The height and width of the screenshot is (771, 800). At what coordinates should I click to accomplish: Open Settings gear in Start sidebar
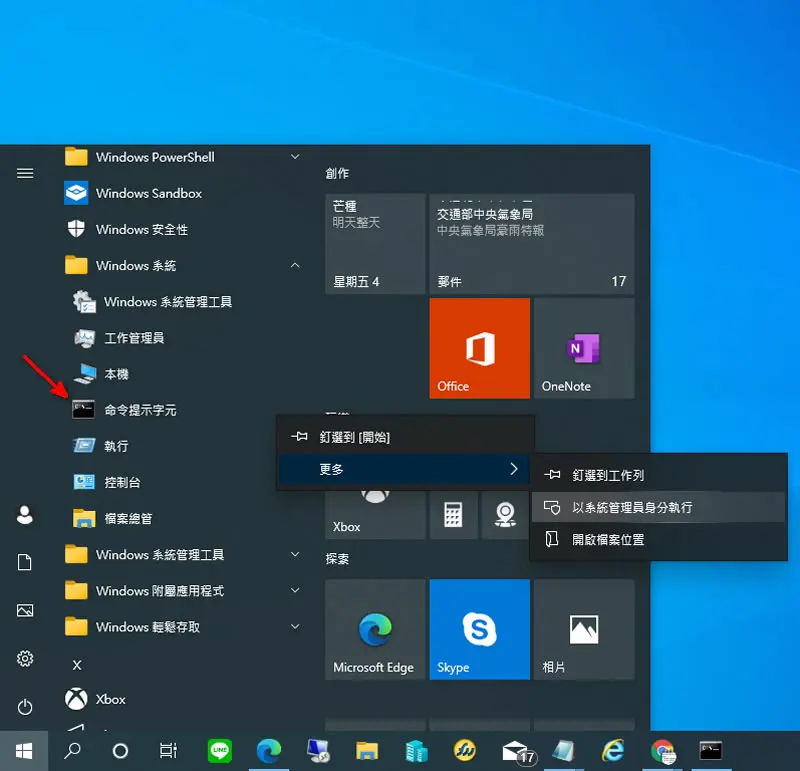(25, 658)
